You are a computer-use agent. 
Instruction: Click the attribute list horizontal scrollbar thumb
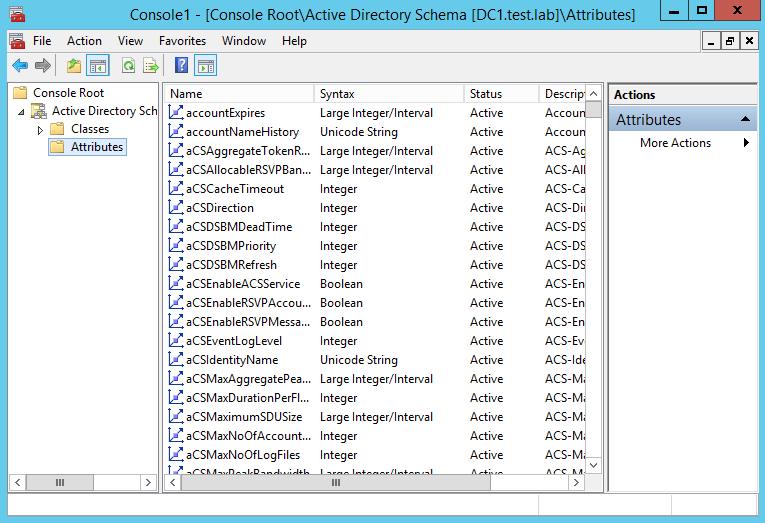(x=336, y=483)
